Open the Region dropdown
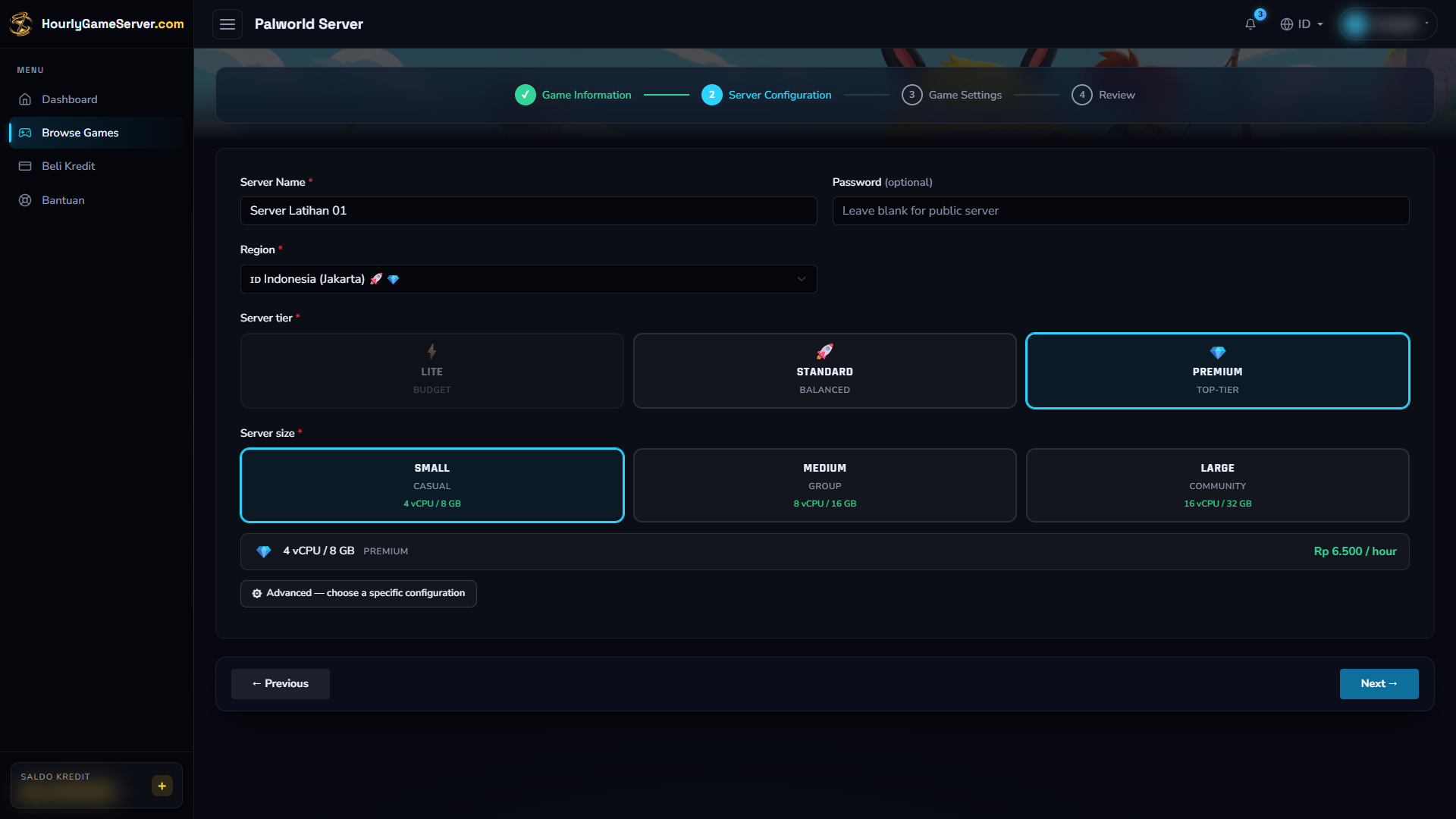Viewport: 1456px width, 819px height. [529, 279]
